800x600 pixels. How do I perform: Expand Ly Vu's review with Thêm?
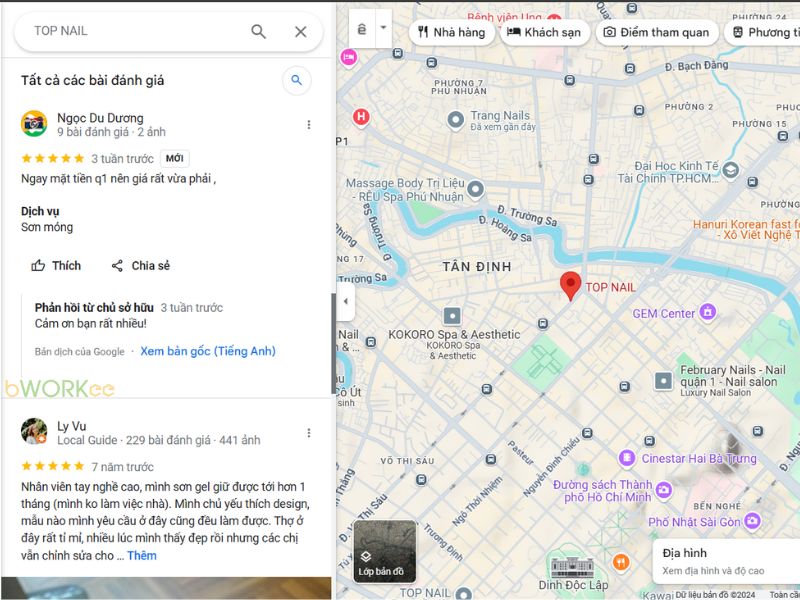tap(142, 555)
